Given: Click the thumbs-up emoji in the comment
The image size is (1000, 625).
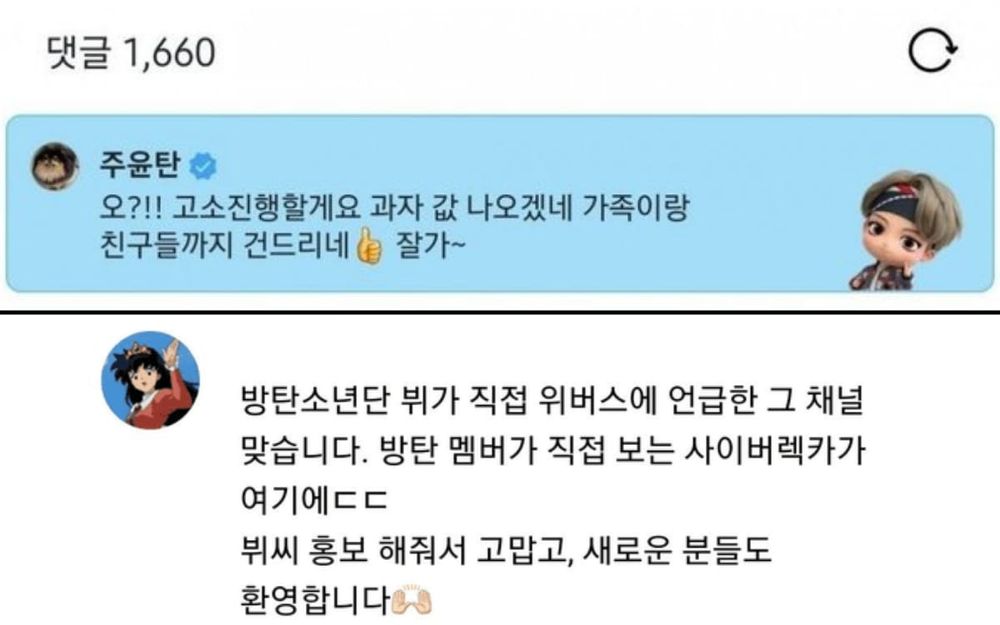Looking at the screenshot, I should pyautogui.click(x=370, y=247).
